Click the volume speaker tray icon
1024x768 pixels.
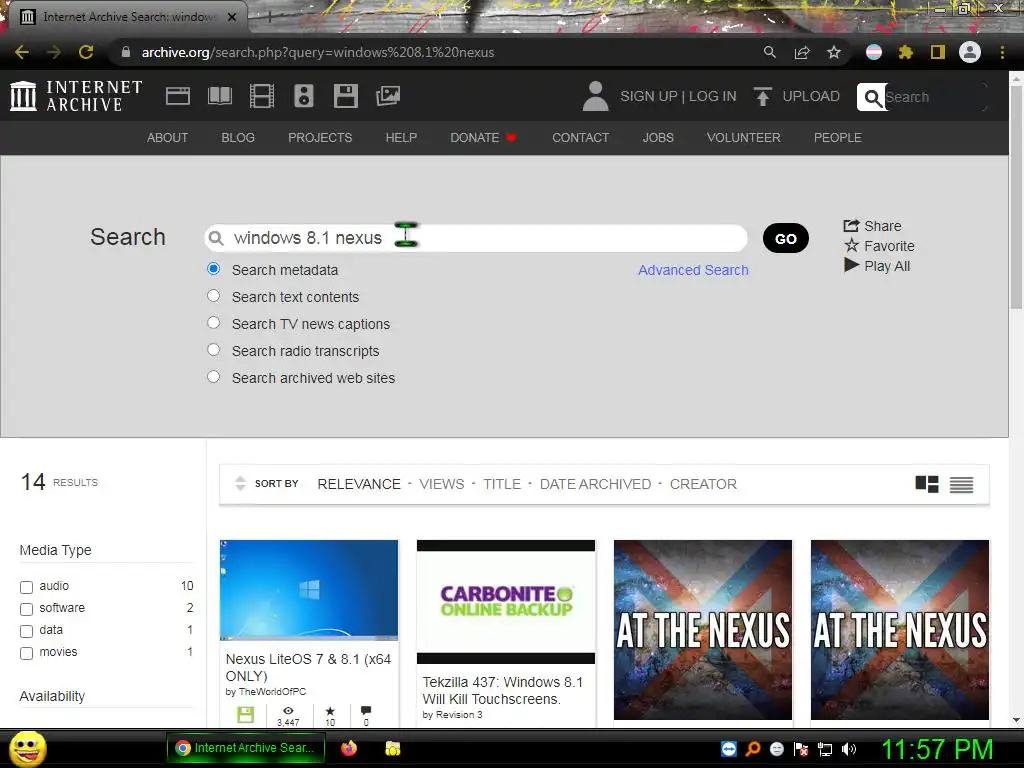849,749
